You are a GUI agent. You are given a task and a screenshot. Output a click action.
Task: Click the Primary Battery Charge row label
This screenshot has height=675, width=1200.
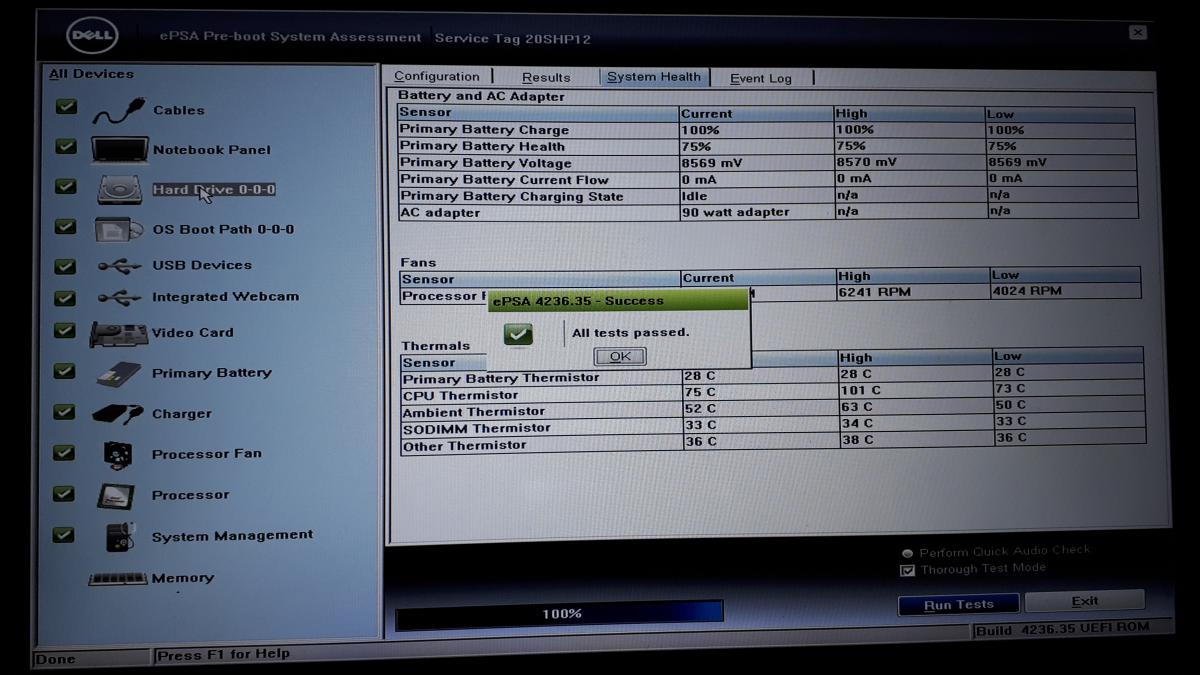[484, 130]
